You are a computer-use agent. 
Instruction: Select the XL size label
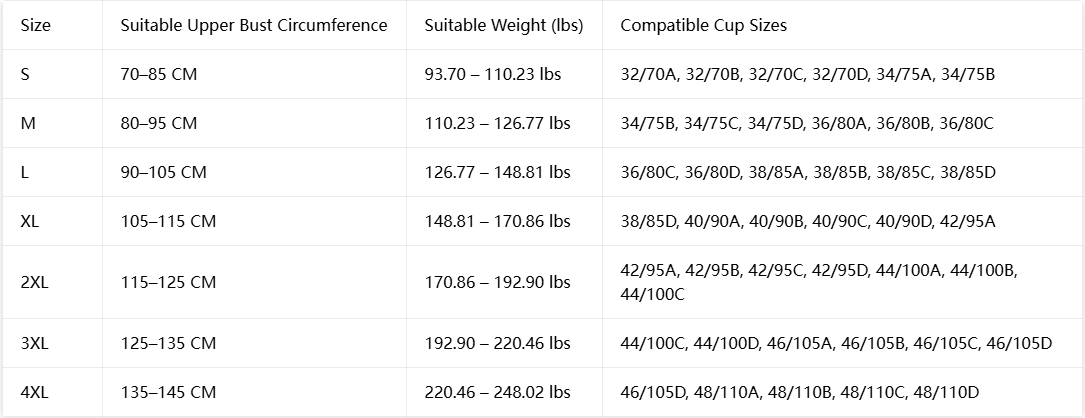(30, 221)
